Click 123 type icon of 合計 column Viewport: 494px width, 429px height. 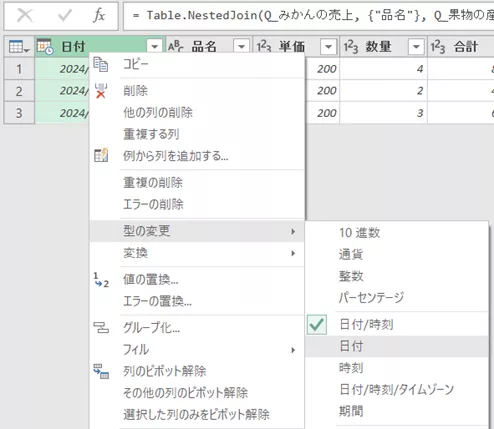coord(438,47)
